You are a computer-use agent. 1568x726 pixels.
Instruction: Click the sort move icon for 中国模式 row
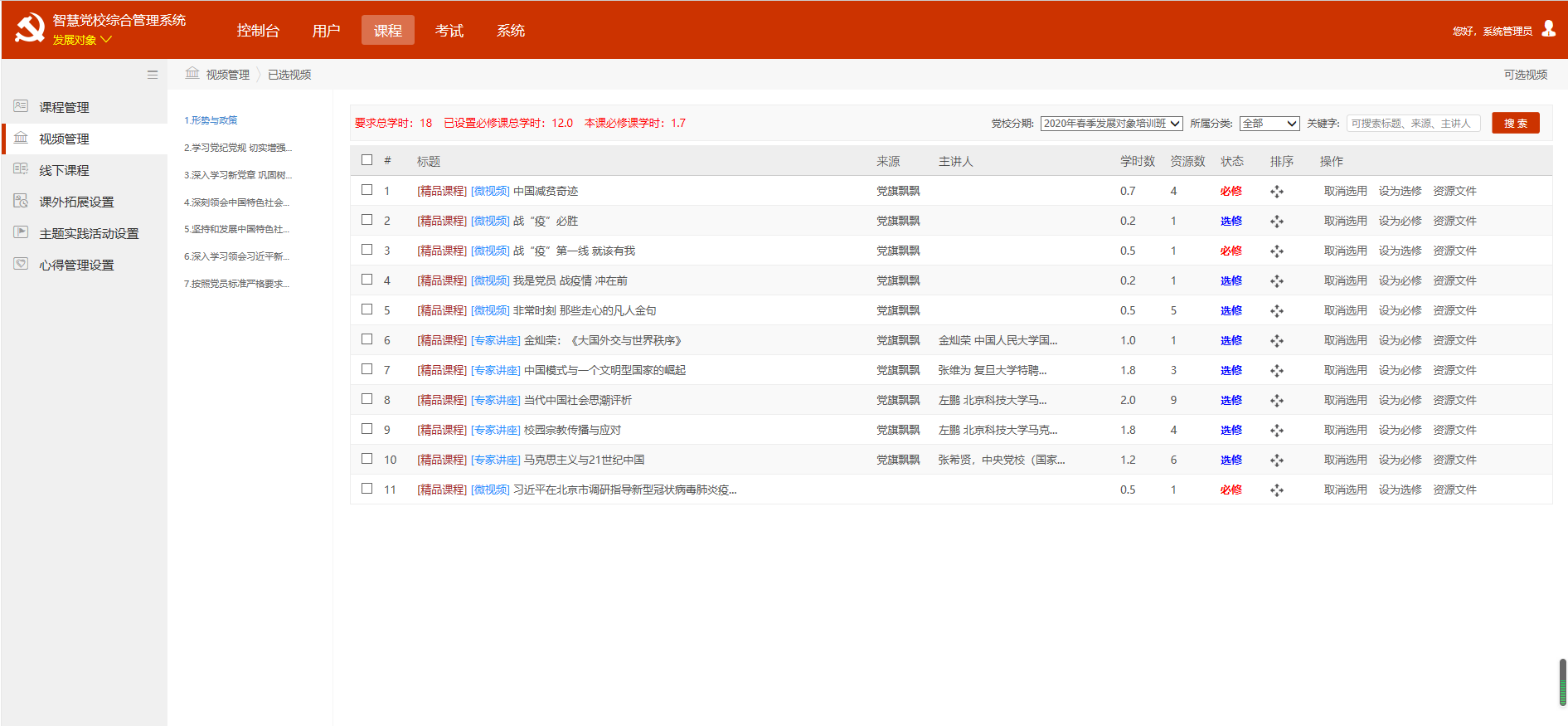[1277, 371]
